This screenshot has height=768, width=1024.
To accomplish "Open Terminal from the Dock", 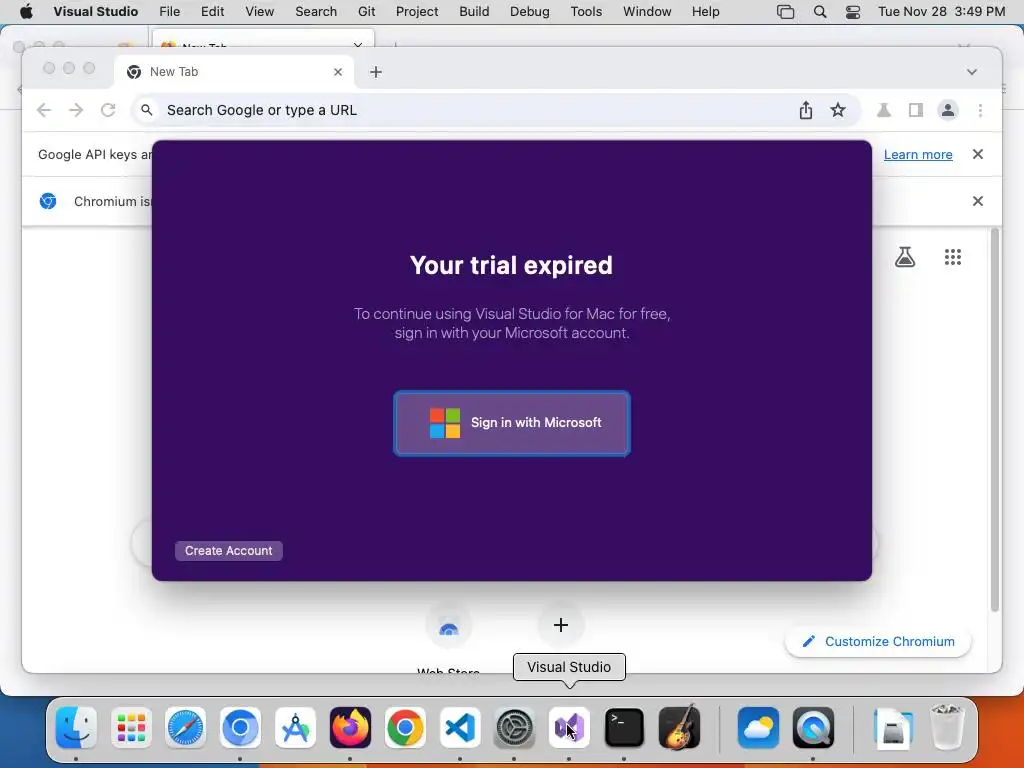I will click(x=624, y=728).
